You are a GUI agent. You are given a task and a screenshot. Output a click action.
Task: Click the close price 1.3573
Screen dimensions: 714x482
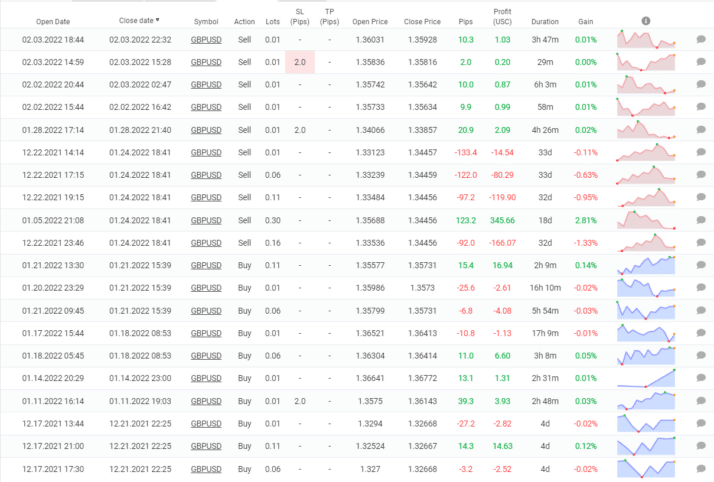tap(422, 288)
